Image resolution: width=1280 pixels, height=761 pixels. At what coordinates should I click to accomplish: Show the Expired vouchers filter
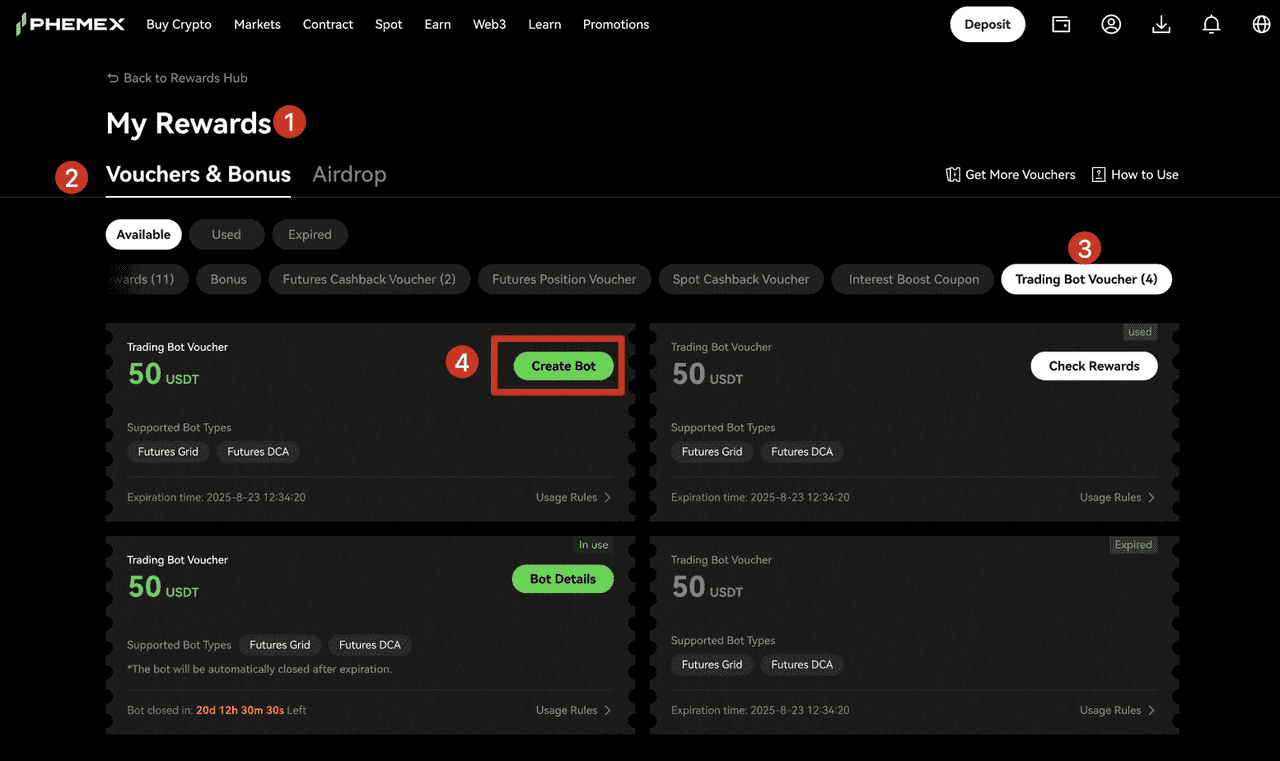click(x=309, y=234)
